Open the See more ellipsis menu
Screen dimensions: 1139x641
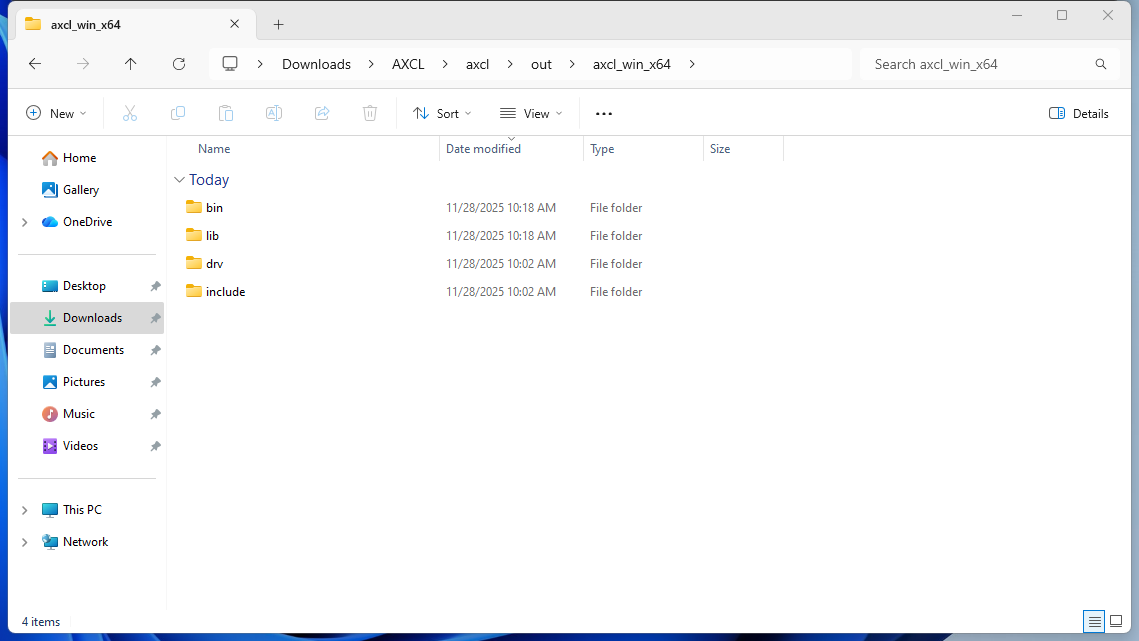tap(603, 113)
